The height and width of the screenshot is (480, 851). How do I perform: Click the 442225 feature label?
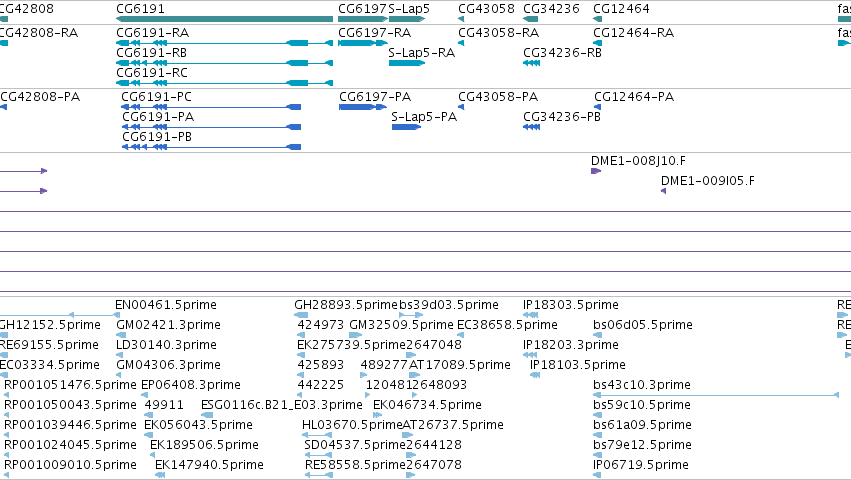pyautogui.click(x=321, y=385)
